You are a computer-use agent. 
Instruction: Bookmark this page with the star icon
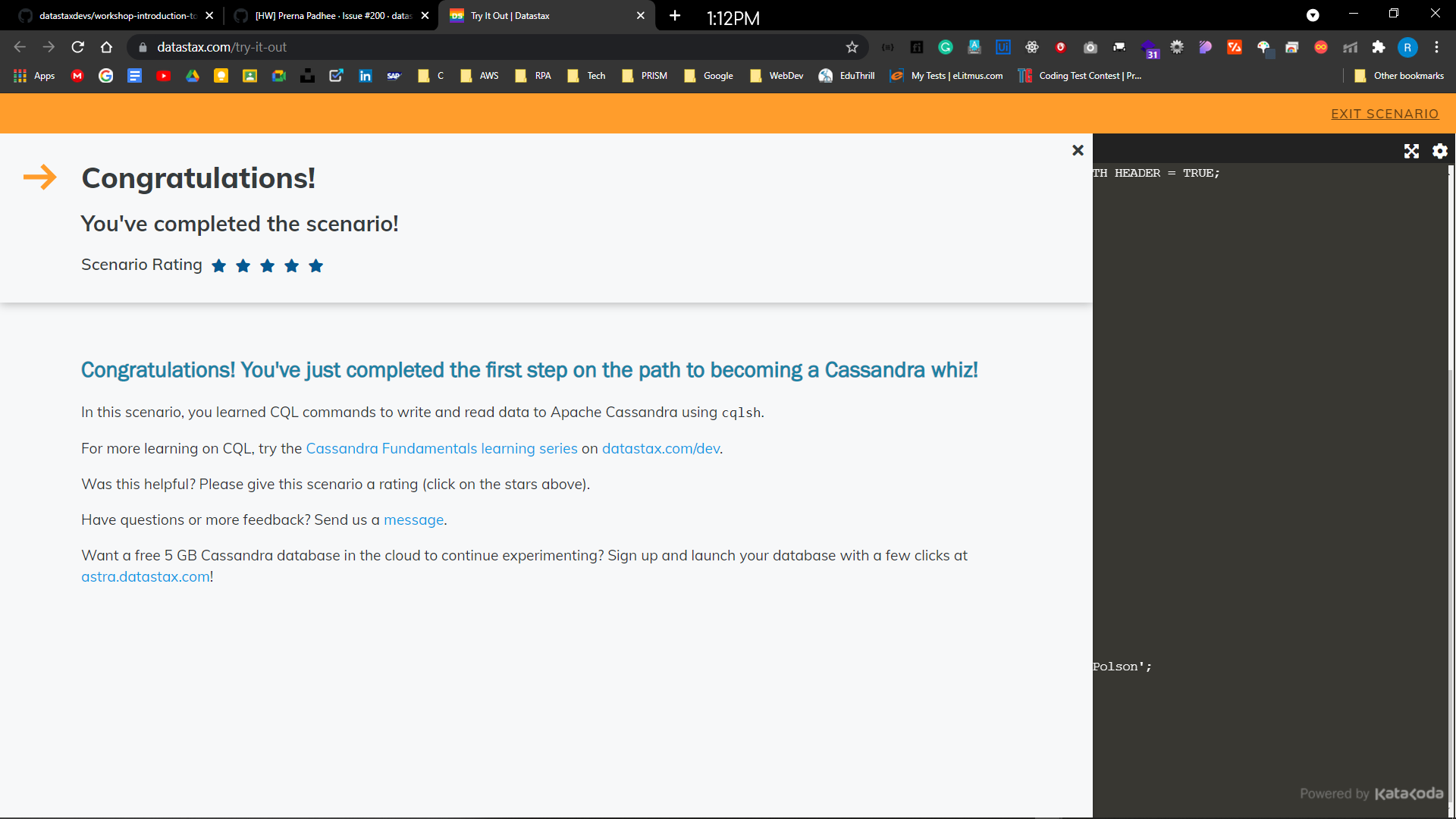pyautogui.click(x=852, y=47)
